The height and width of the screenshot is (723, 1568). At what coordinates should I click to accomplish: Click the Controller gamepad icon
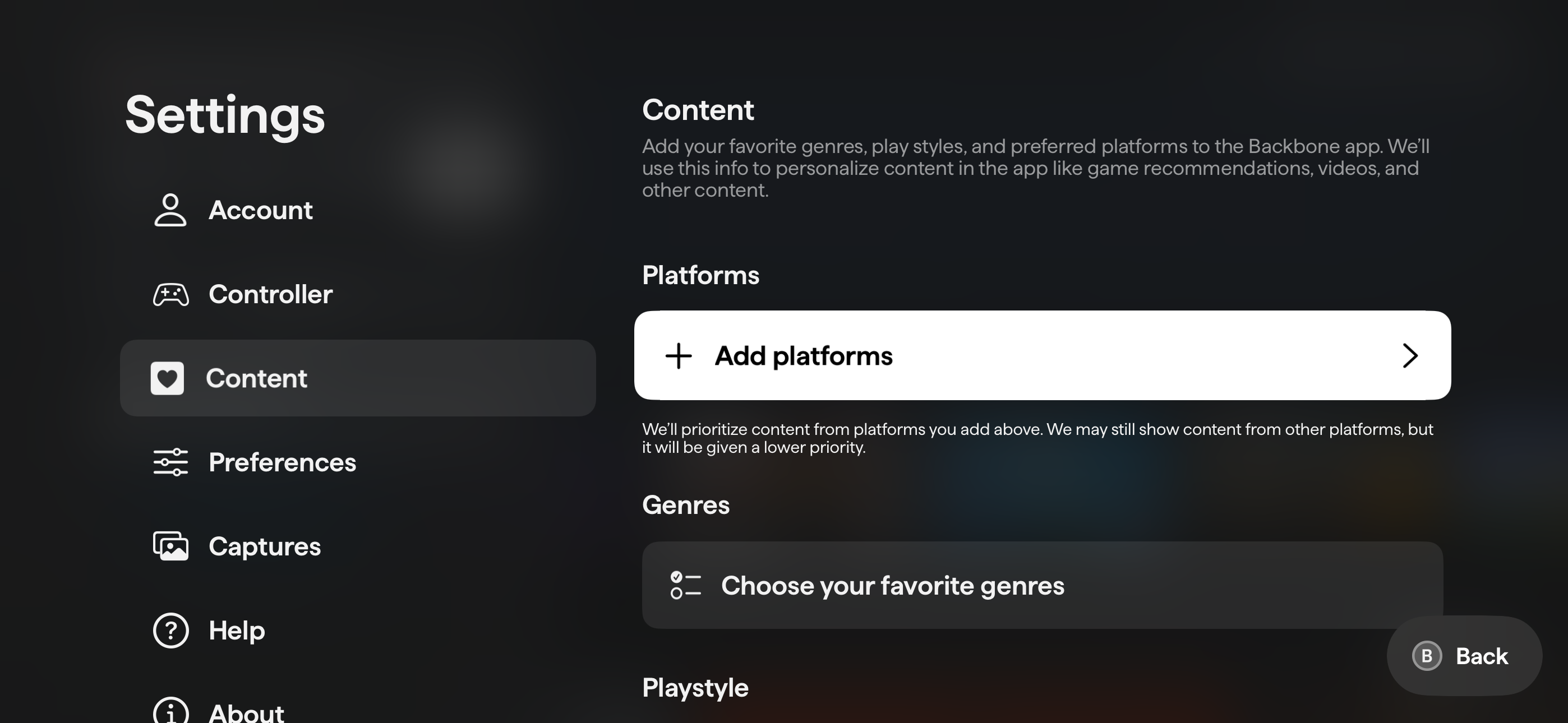point(170,295)
